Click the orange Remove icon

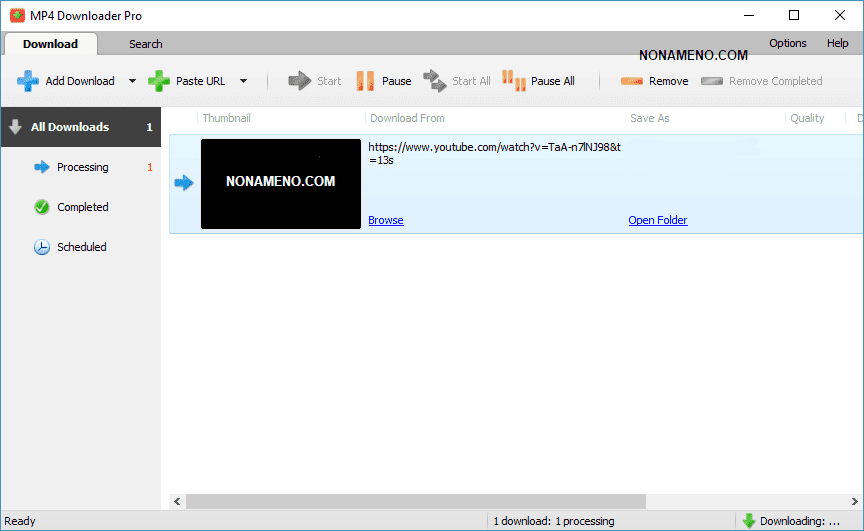click(x=631, y=81)
